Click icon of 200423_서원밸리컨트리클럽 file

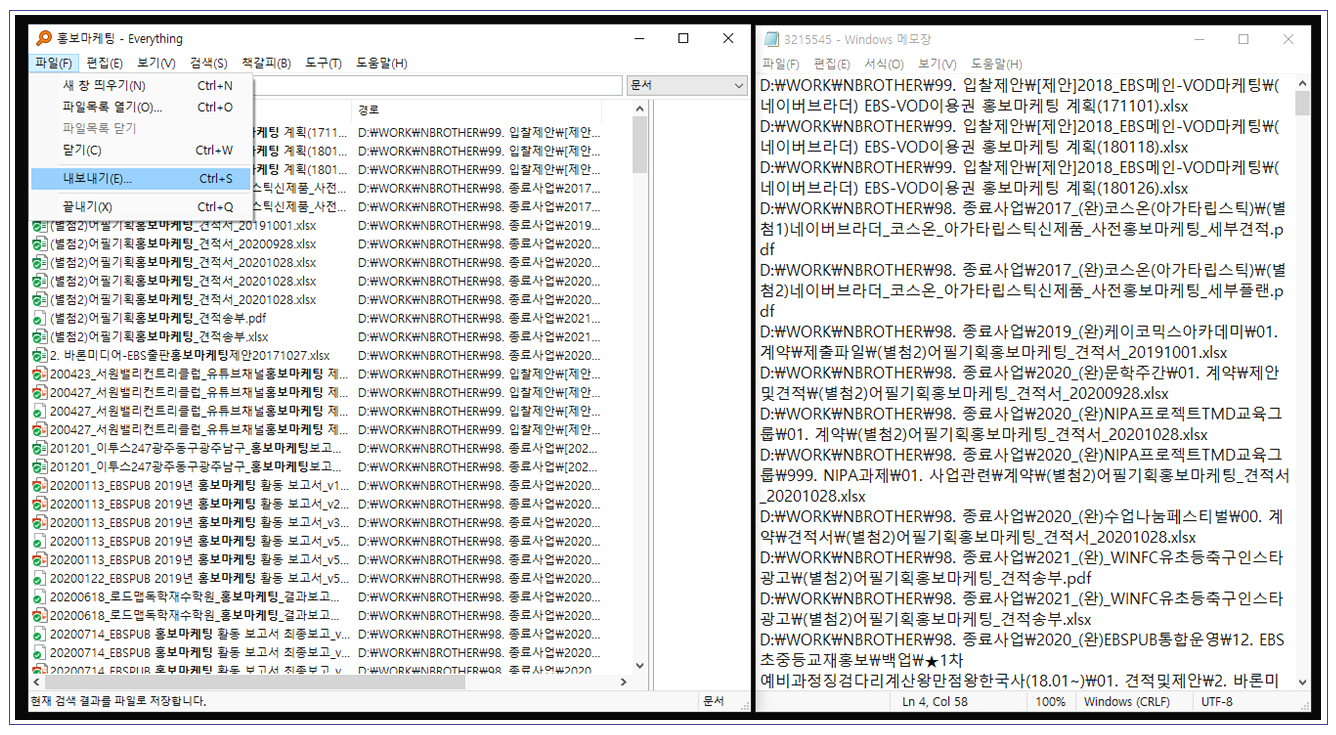[40, 373]
